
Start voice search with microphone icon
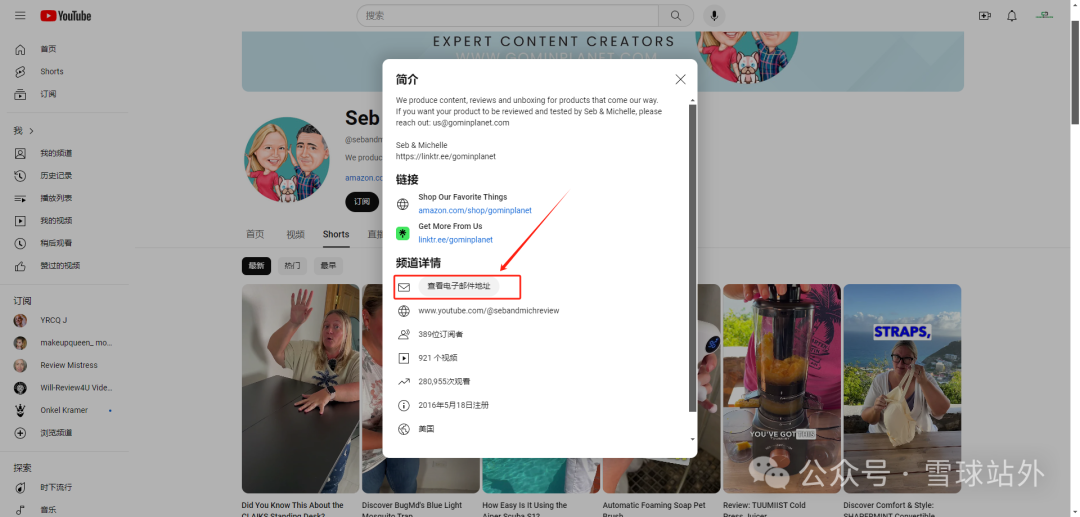click(714, 16)
